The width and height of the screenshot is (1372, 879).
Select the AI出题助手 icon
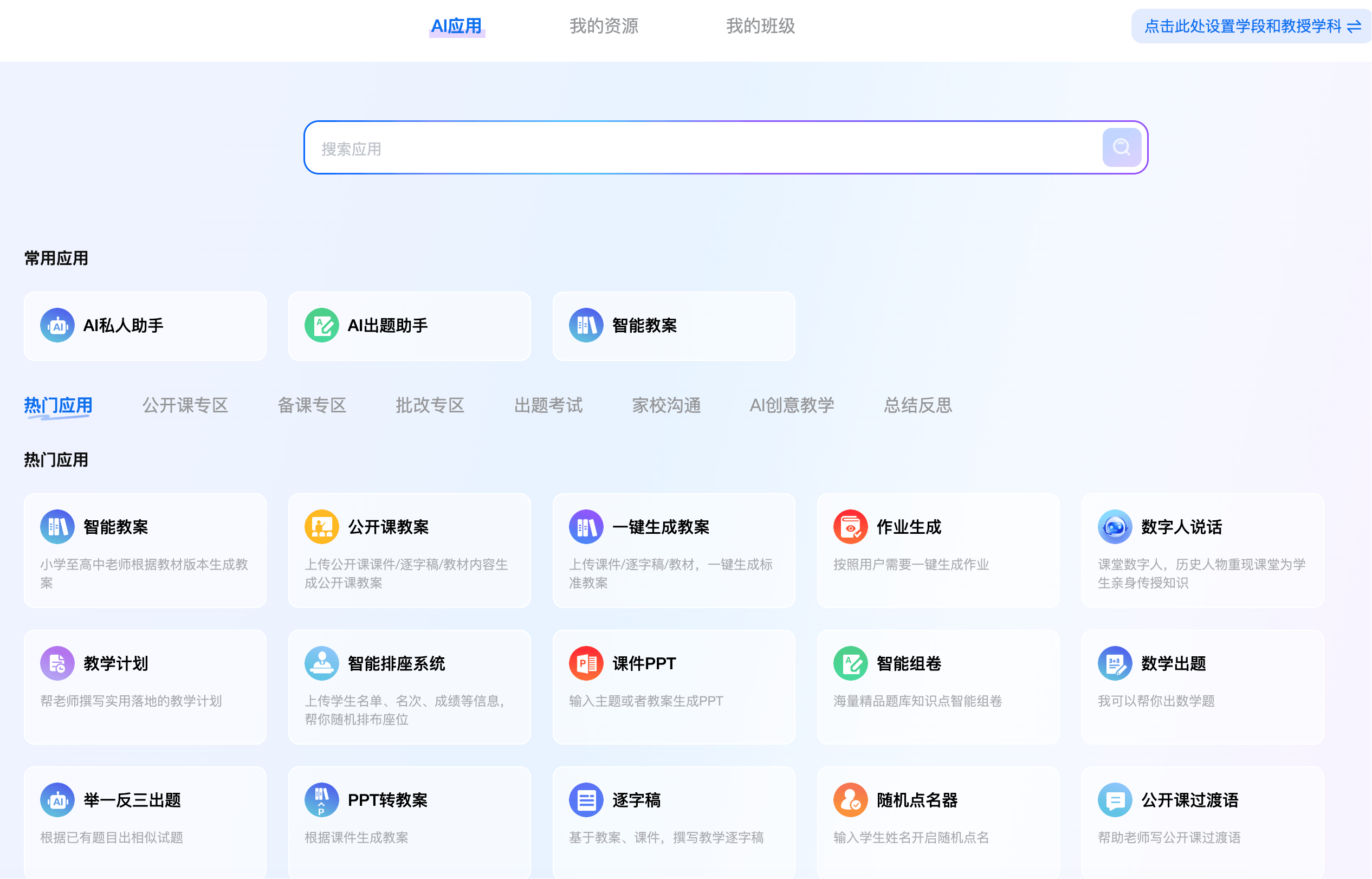[x=322, y=325]
